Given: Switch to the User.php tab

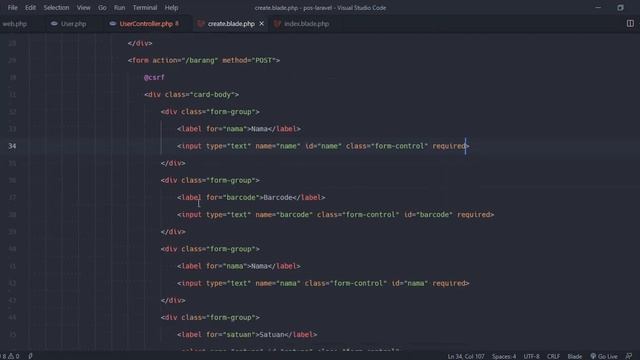Looking at the screenshot, I should (x=73, y=24).
